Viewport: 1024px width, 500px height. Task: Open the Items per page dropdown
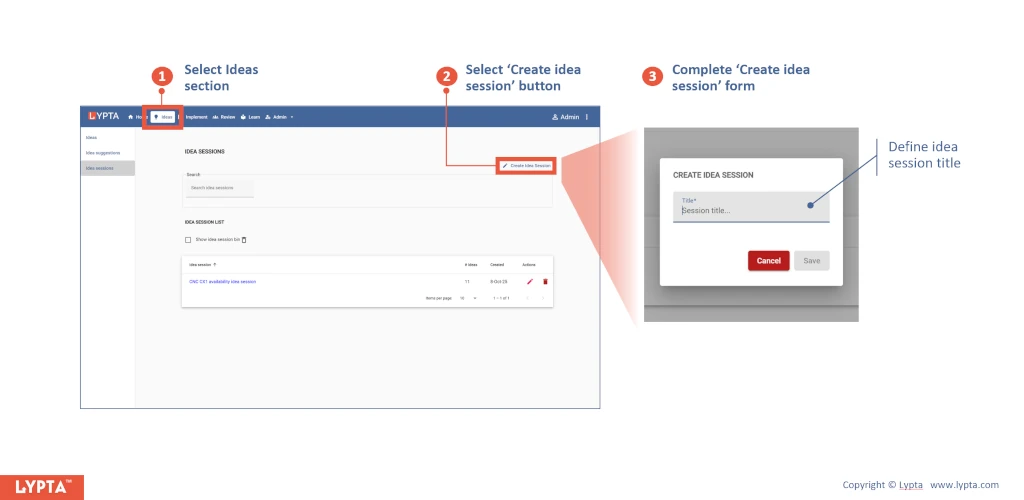(468, 298)
